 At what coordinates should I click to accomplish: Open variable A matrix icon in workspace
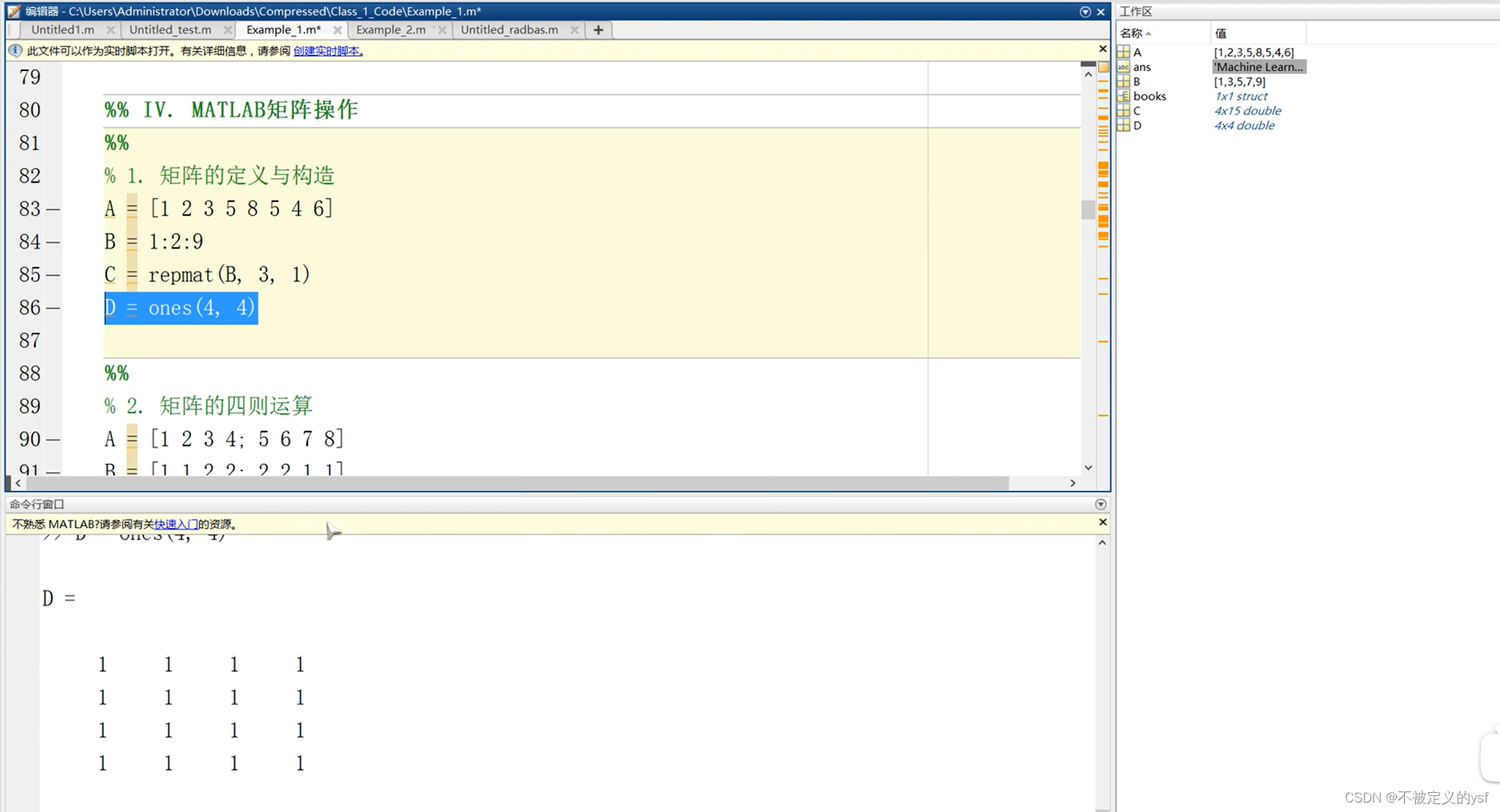(1123, 52)
